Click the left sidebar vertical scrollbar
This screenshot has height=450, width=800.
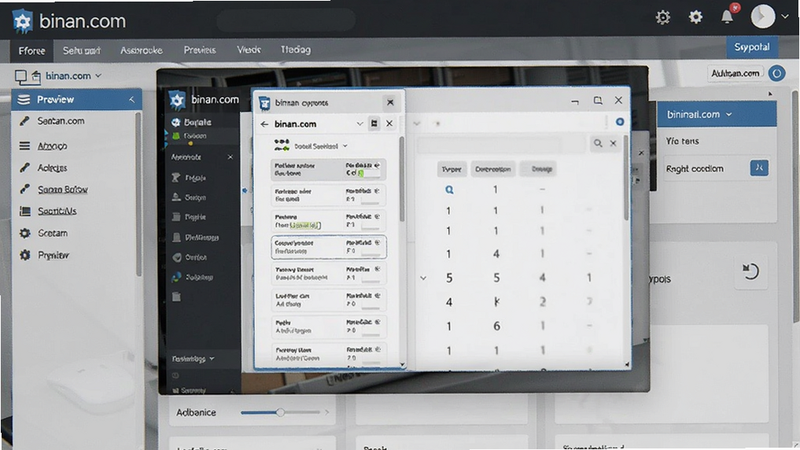[138, 194]
